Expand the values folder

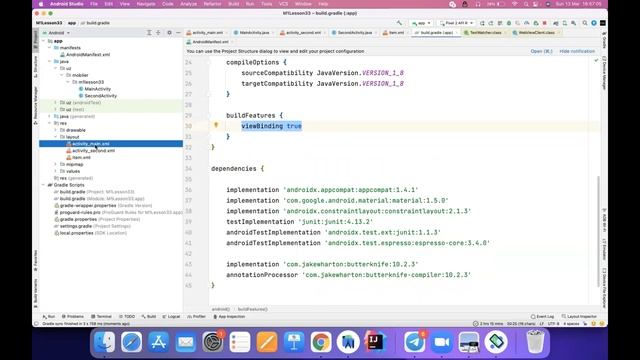point(56,171)
